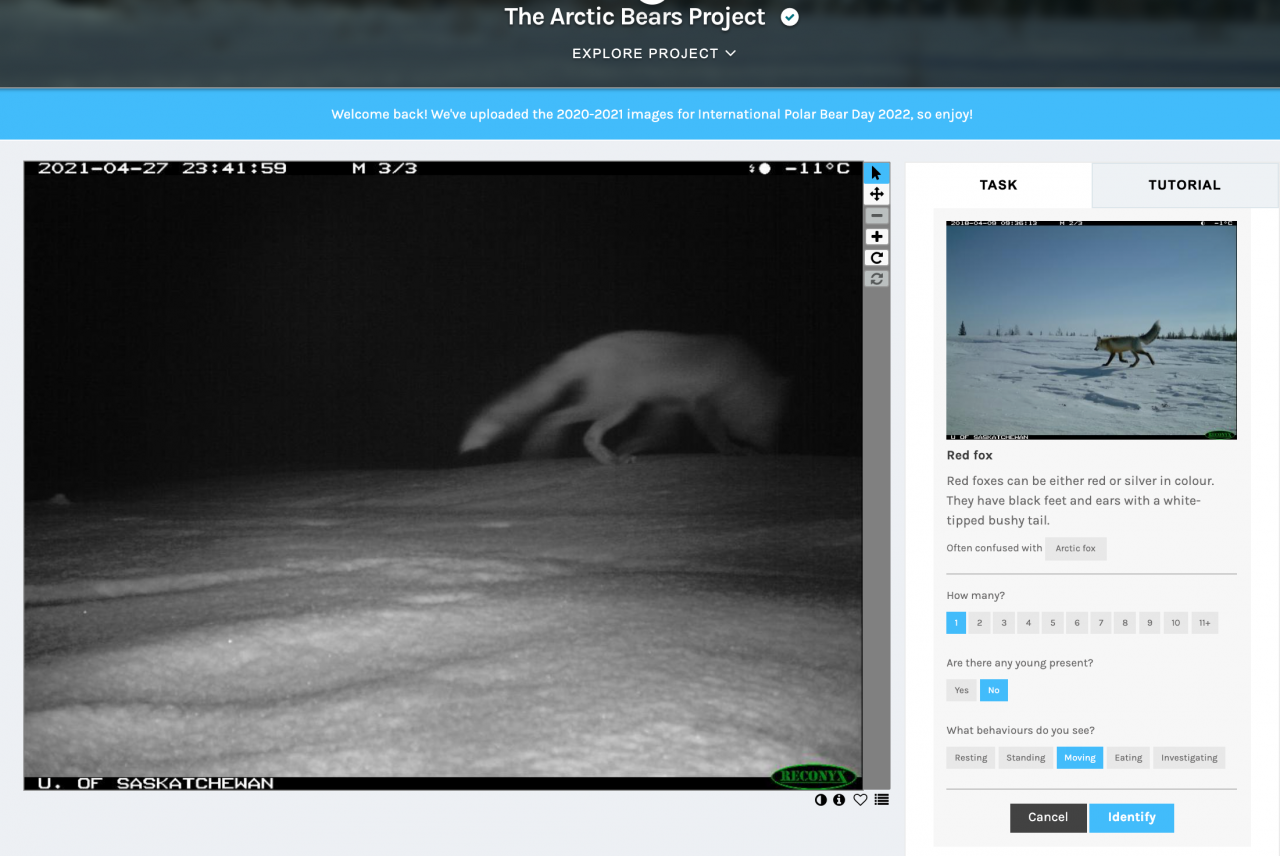Click the 'How many?' question label
The height and width of the screenshot is (856, 1280).
(x=976, y=596)
